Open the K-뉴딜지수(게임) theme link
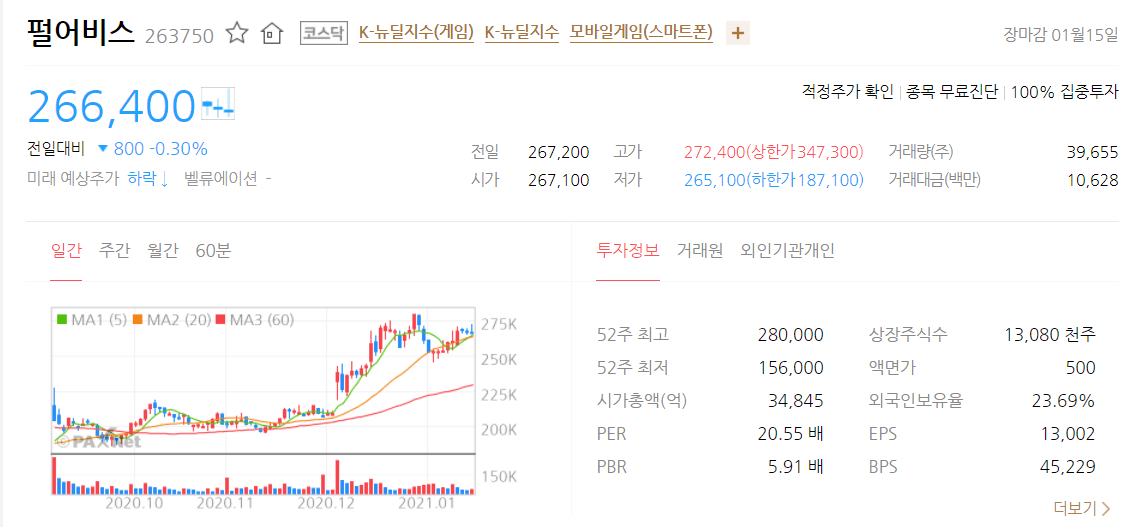Screen dimensions: 1128x527 point(416,32)
